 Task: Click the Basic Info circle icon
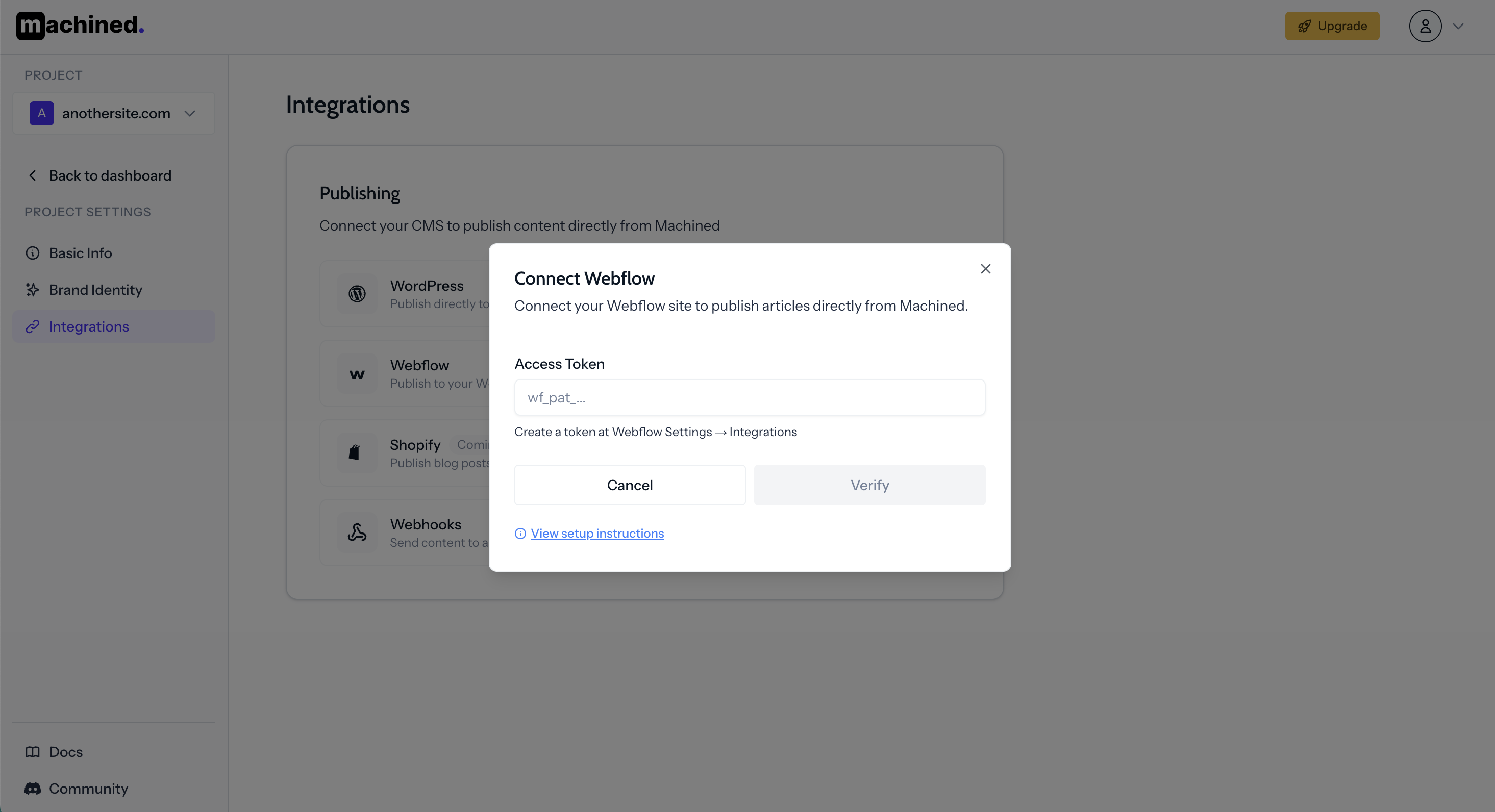point(33,253)
